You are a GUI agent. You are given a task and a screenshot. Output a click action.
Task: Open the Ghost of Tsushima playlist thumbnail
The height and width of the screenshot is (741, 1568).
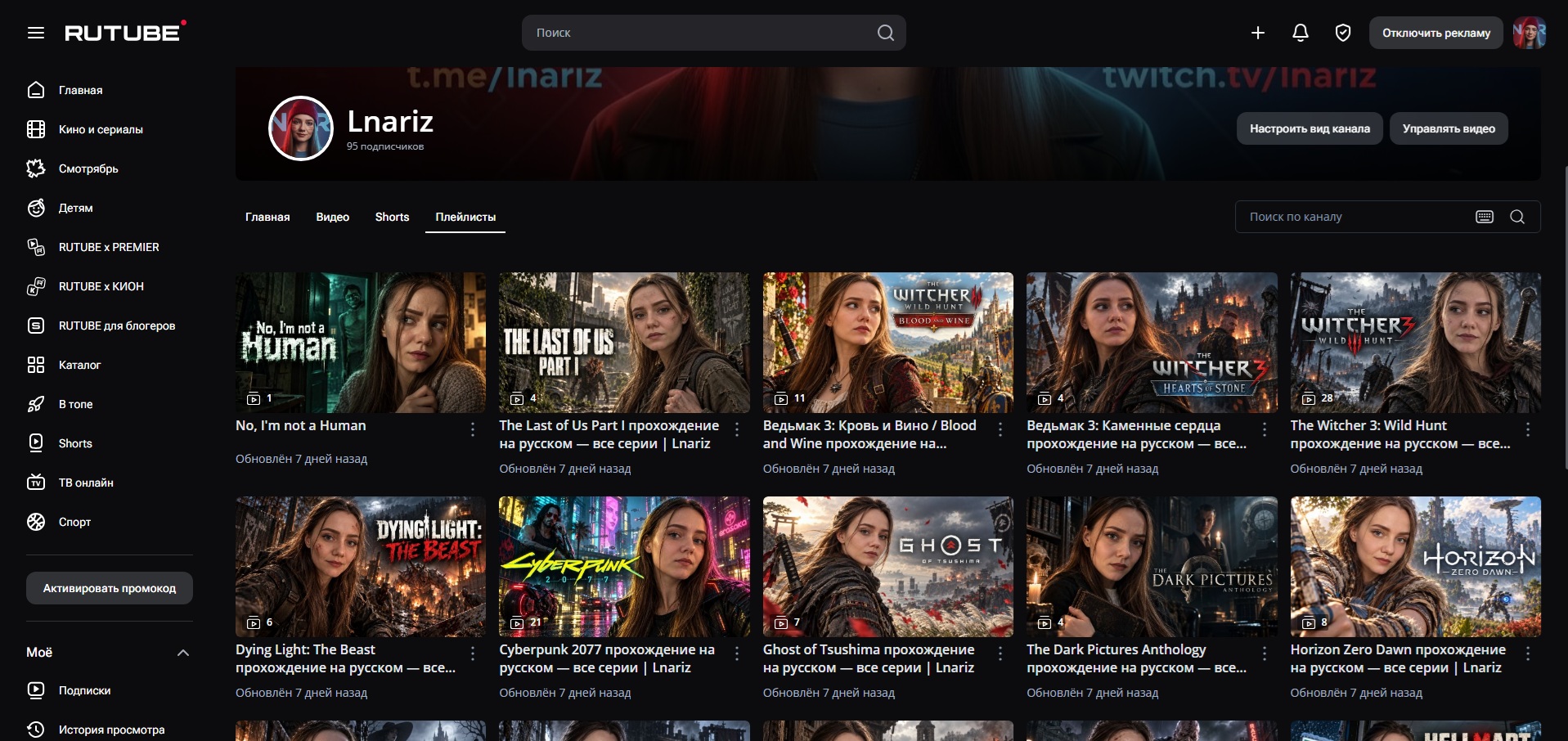pyautogui.click(x=888, y=567)
